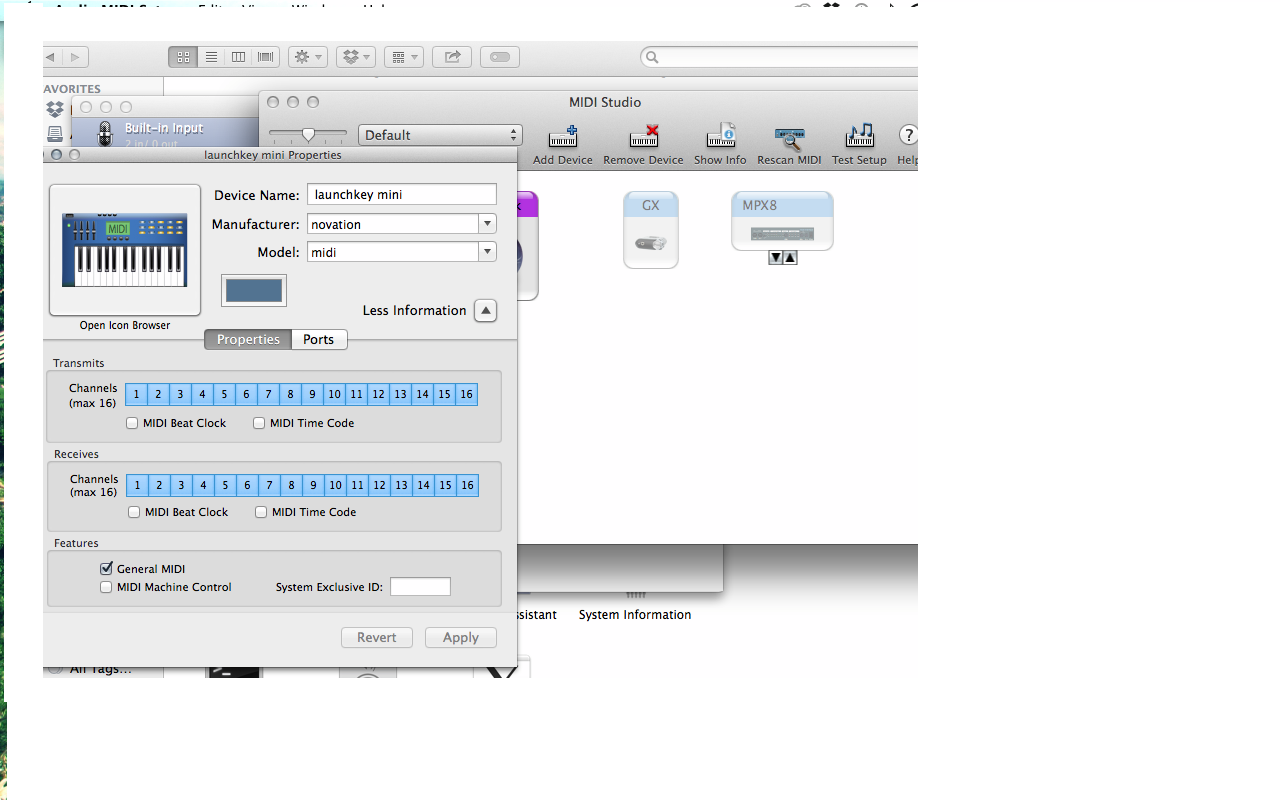Click Add Device in MIDI Studio toolbar
Viewport: 1280px width, 800px height.
[562, 145]
